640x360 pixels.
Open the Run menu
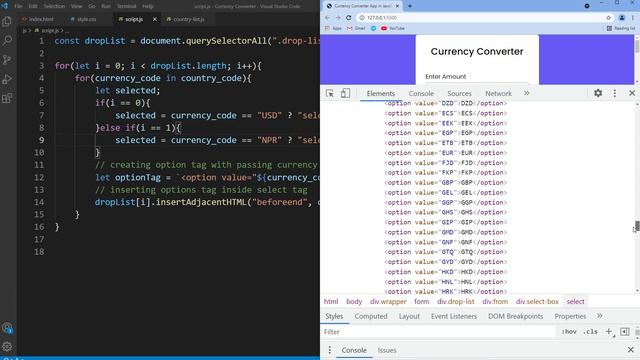pyautogui.click(x=106, y=6)
